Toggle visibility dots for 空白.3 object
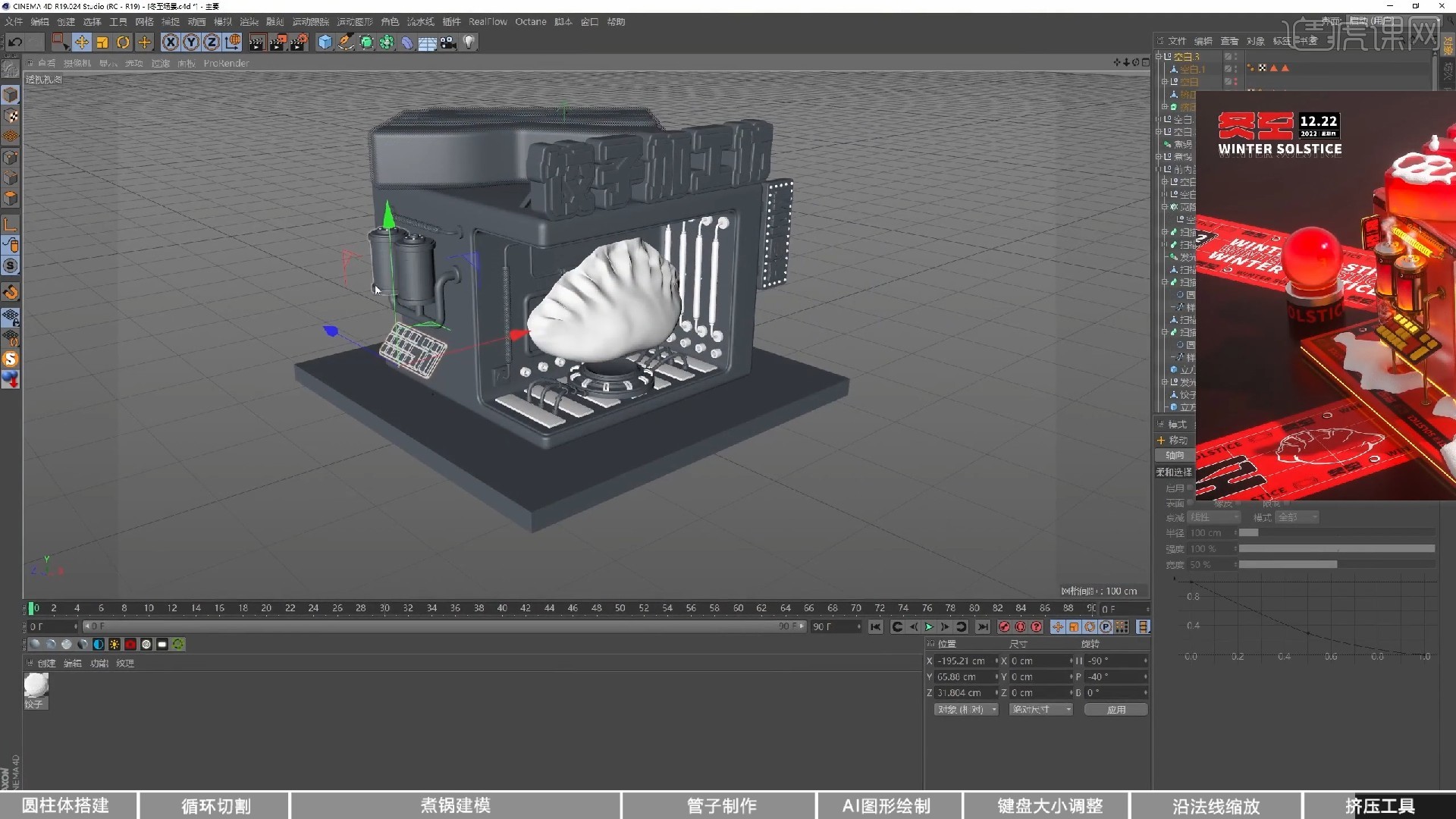Screen dimensions: 1456x819 click(1235, 57)
